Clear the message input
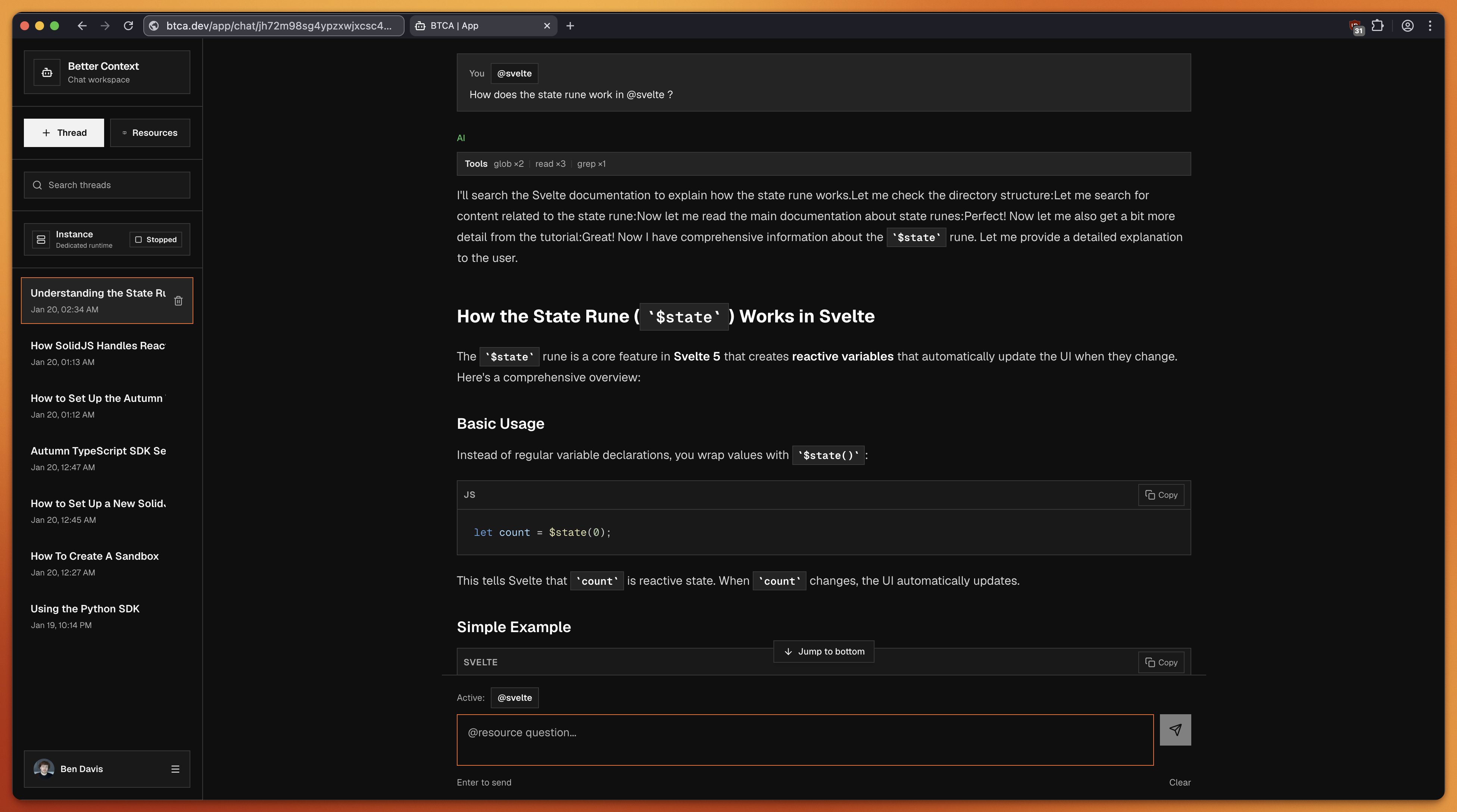This screenshot has height=812, width=1457. coord(1180,782)
